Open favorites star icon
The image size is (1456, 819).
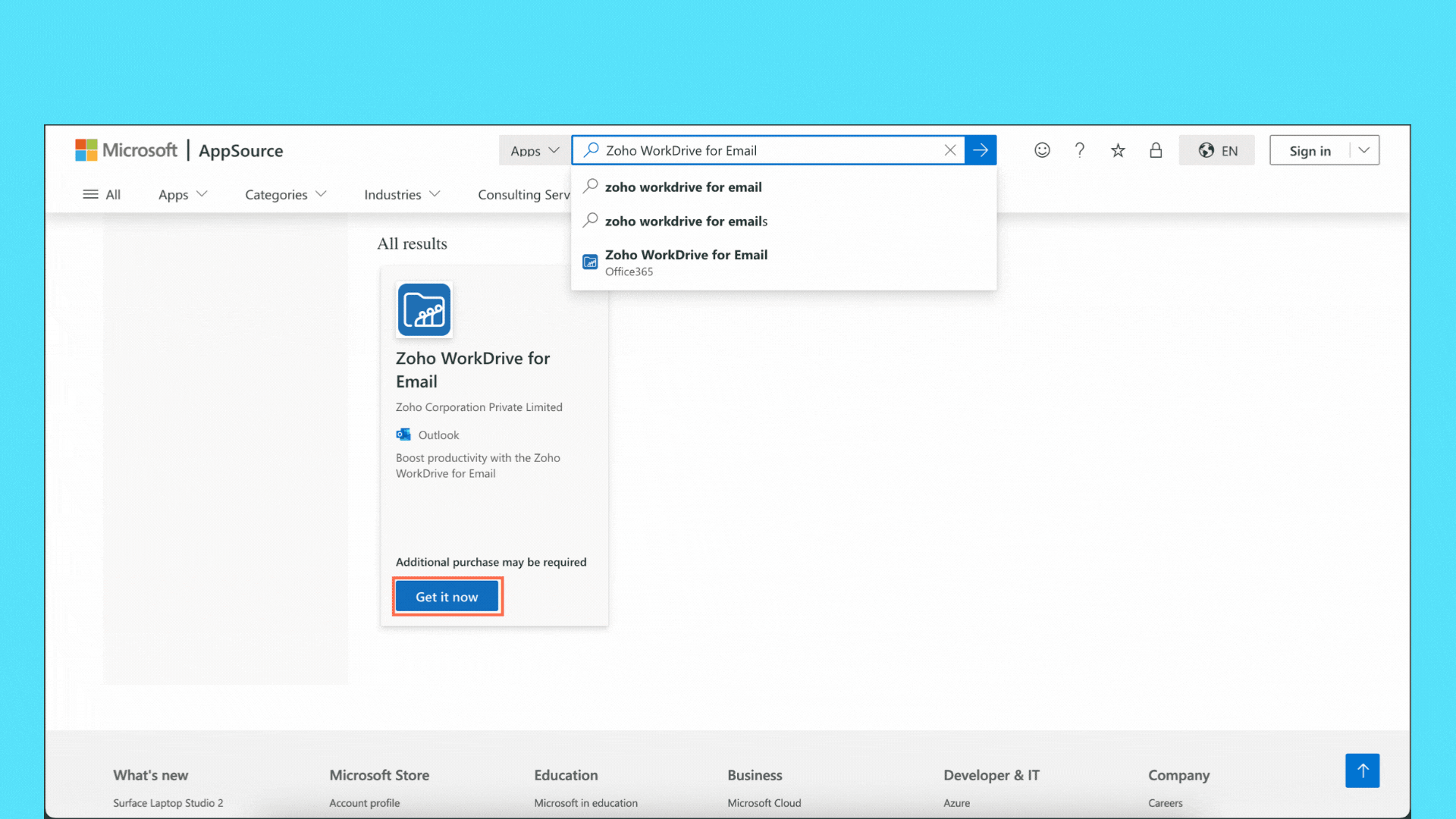1118,150
